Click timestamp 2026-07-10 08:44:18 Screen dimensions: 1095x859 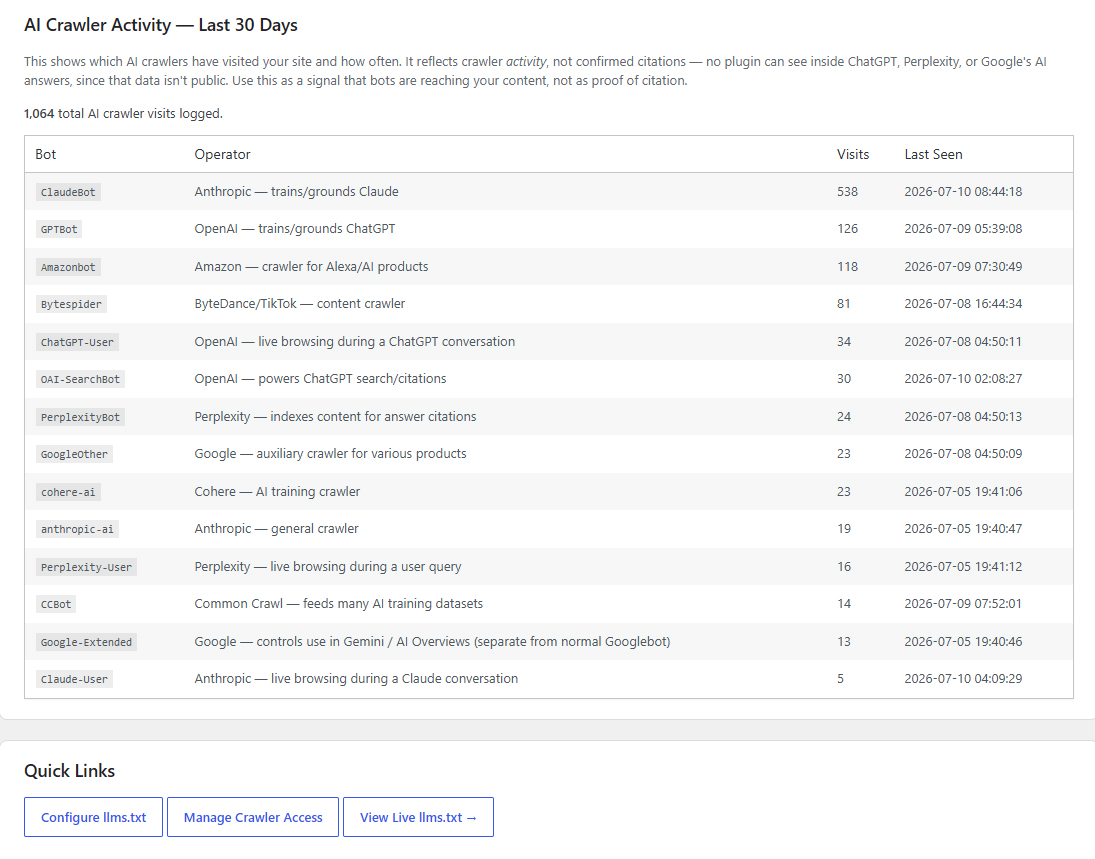[x=963, y=191]
